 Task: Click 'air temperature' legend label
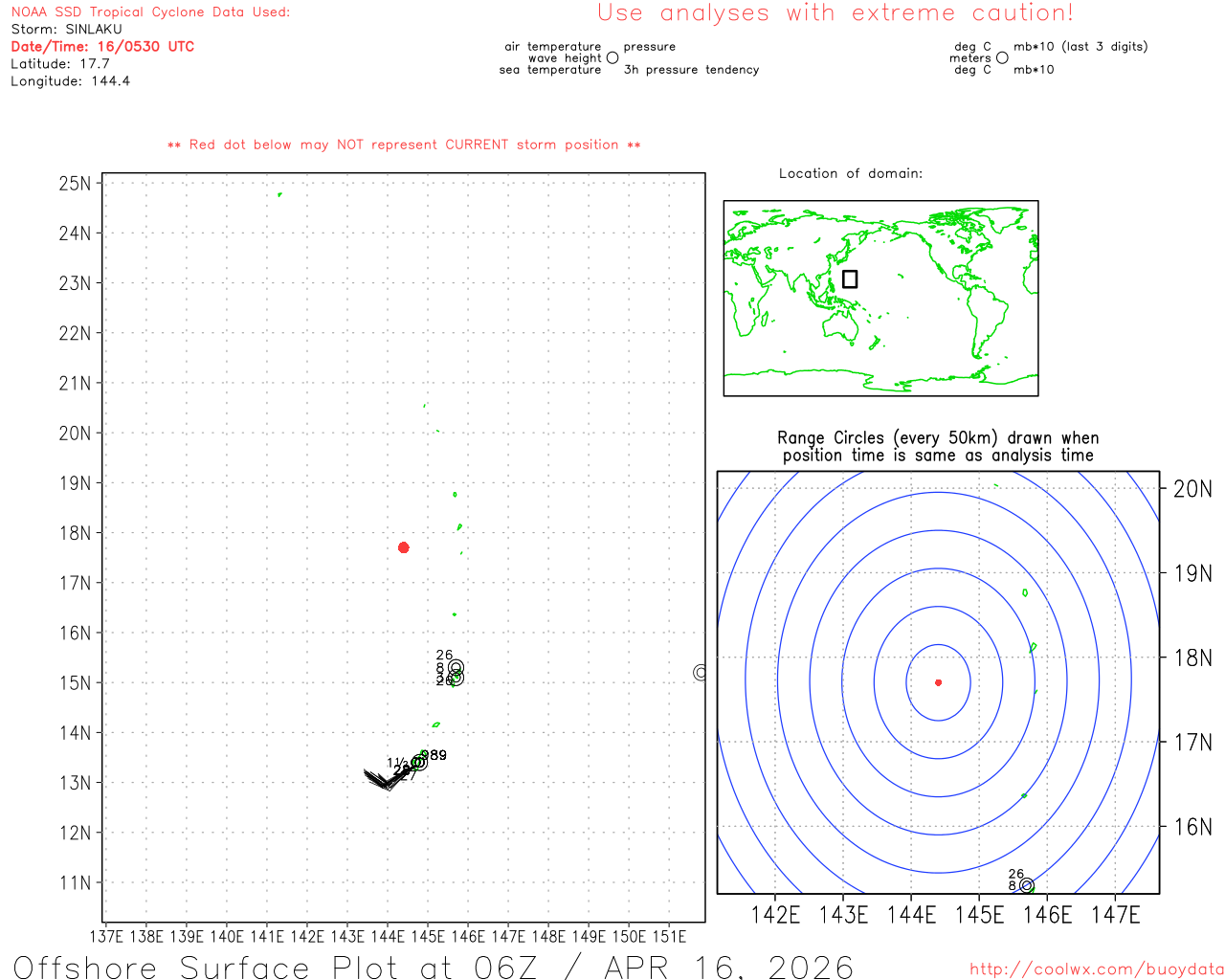pyautogui.click(x=553, y=47)
